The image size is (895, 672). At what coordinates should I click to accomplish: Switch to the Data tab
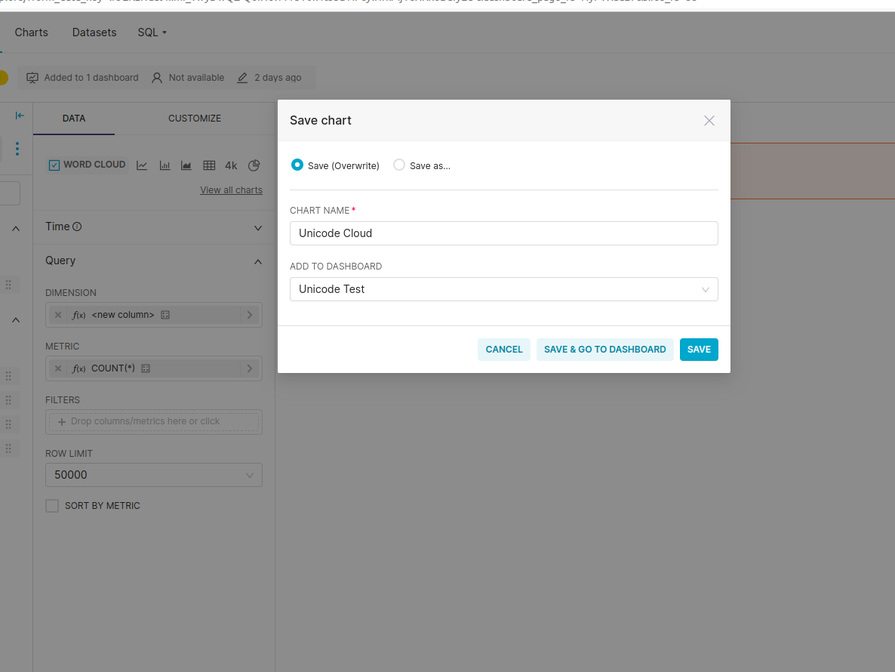tap(74, 118)
